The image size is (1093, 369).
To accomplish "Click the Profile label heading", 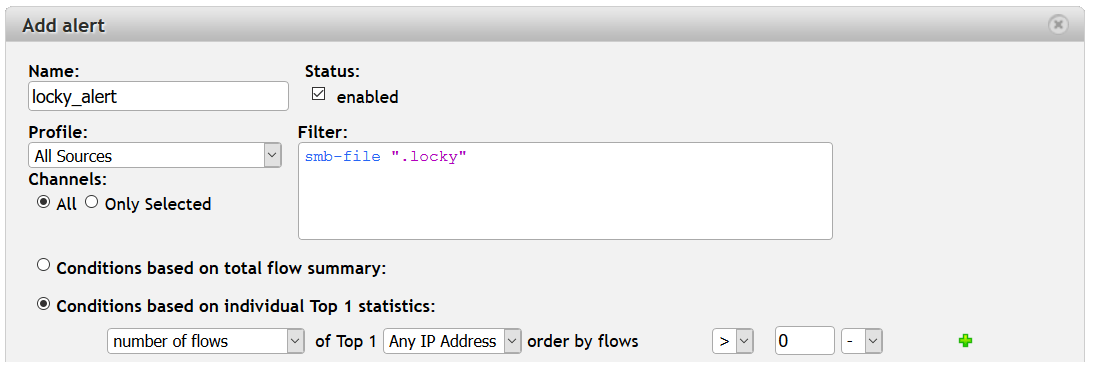I will pos(58,132).
